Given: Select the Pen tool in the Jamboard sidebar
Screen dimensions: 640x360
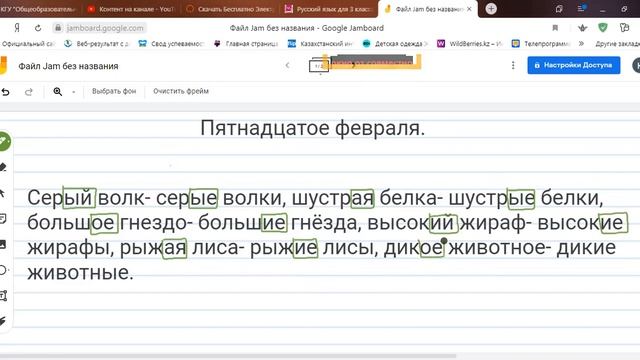Looking at the screenshot, I should click(4, 142).
